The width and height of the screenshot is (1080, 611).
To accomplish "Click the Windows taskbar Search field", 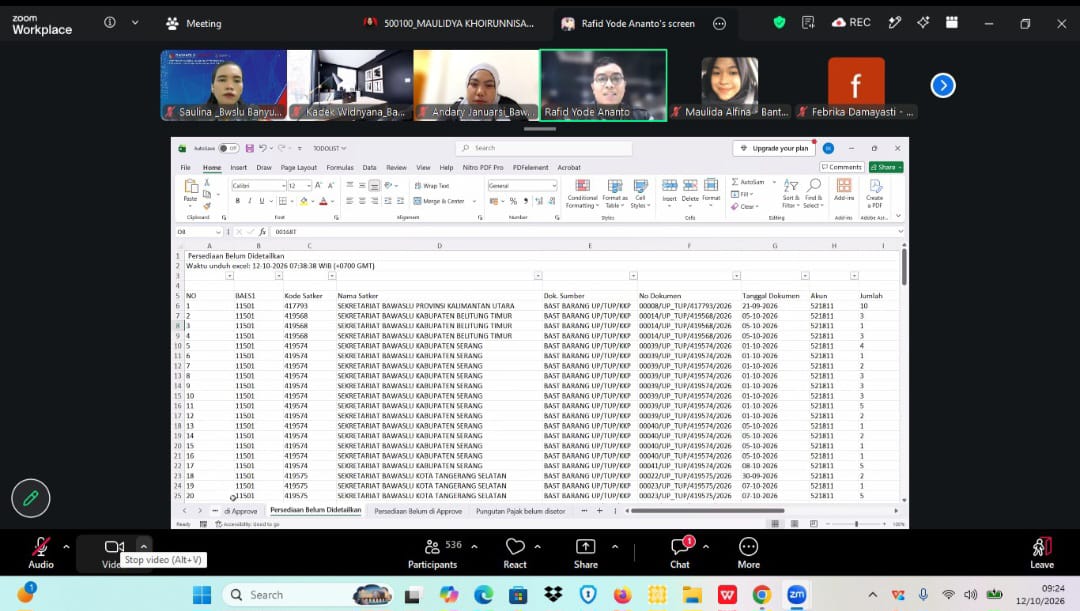I will click(307, 594).
